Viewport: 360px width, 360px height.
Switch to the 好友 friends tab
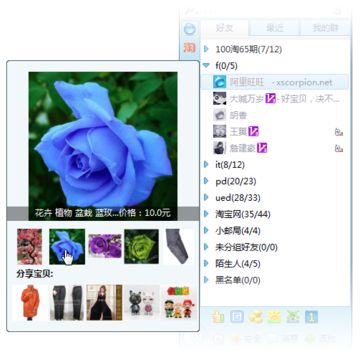pyautogui.click(x=225, y=28)
